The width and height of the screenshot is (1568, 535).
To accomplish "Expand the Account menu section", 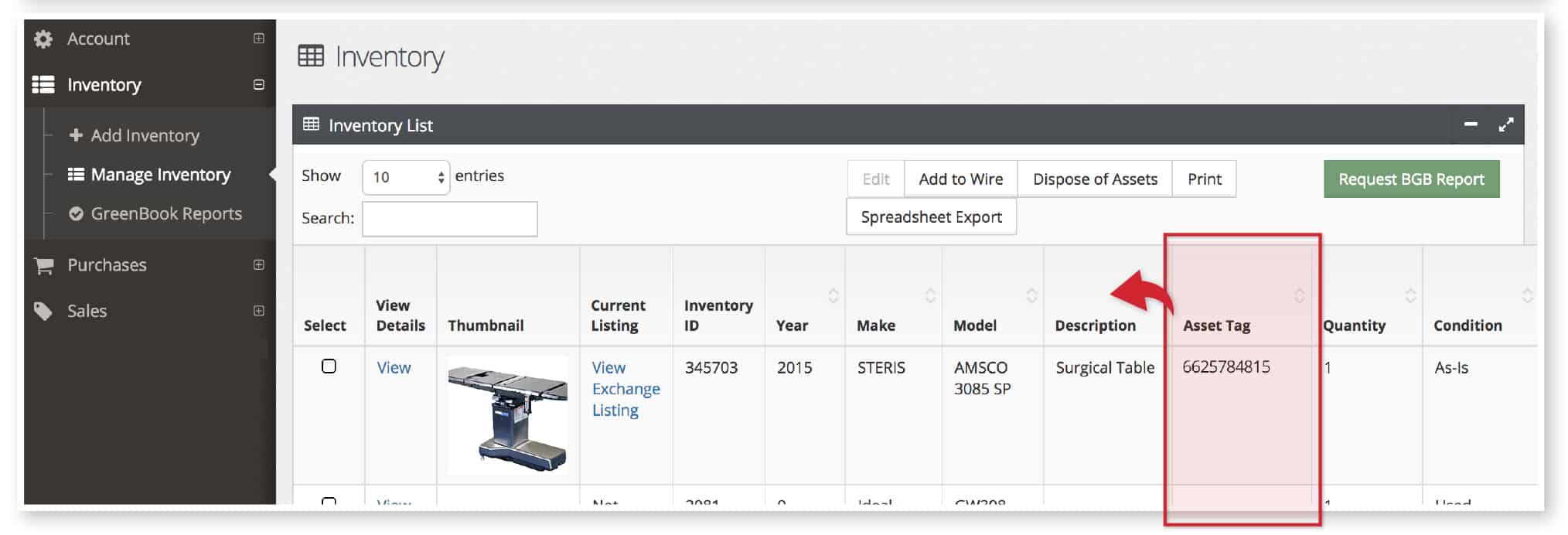I will pos(259,38).
